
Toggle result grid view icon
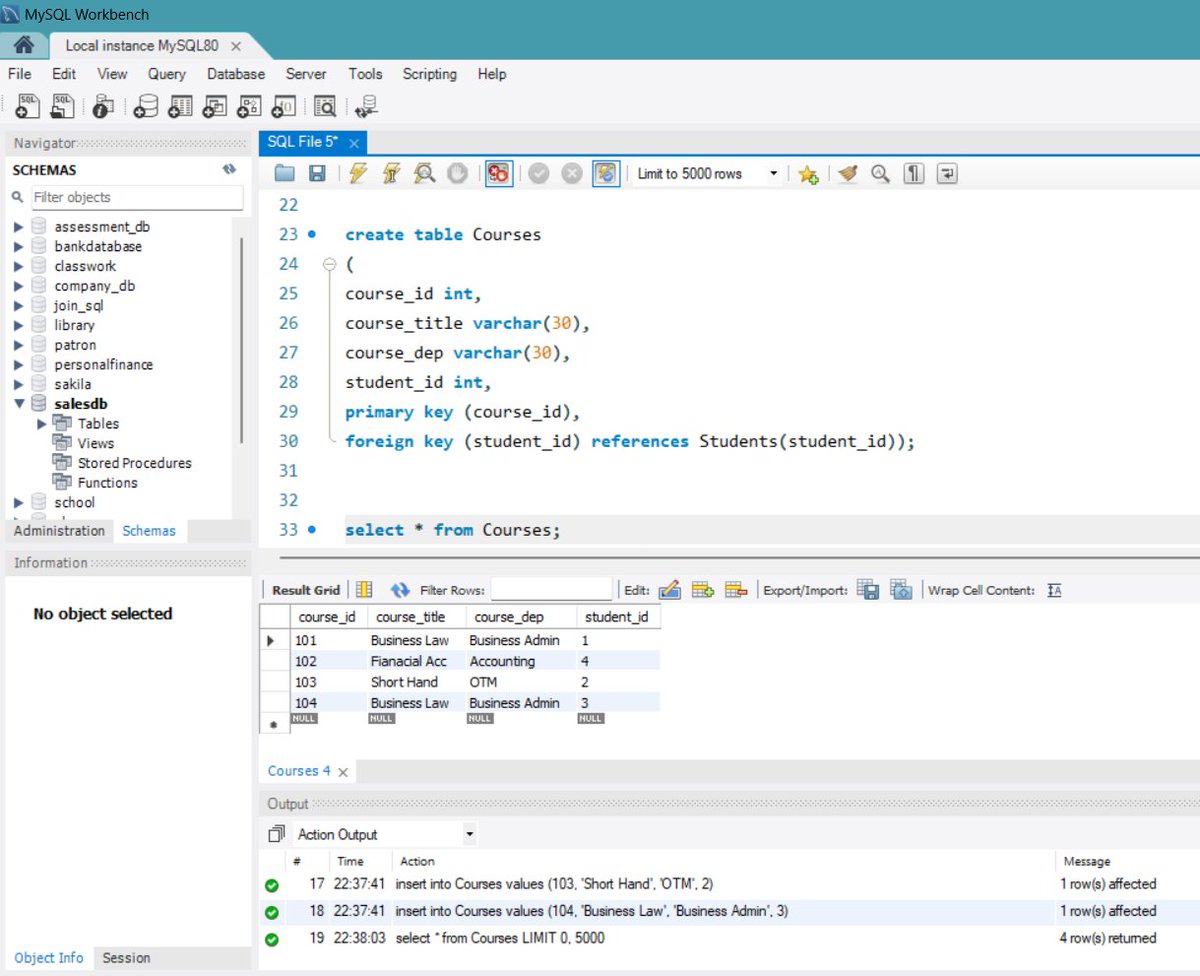pos(365,590)
